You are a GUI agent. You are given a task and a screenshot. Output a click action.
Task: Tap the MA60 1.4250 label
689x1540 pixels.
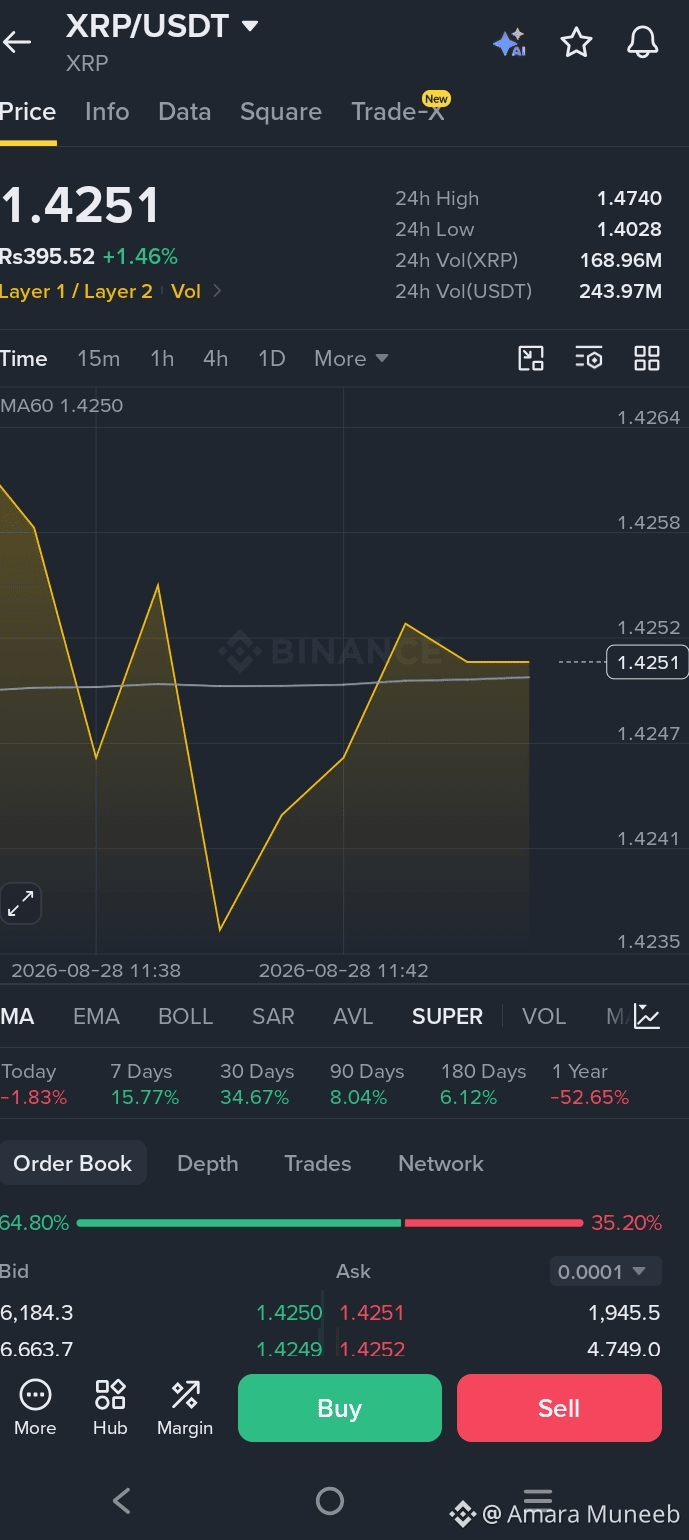tap(62, 406)
